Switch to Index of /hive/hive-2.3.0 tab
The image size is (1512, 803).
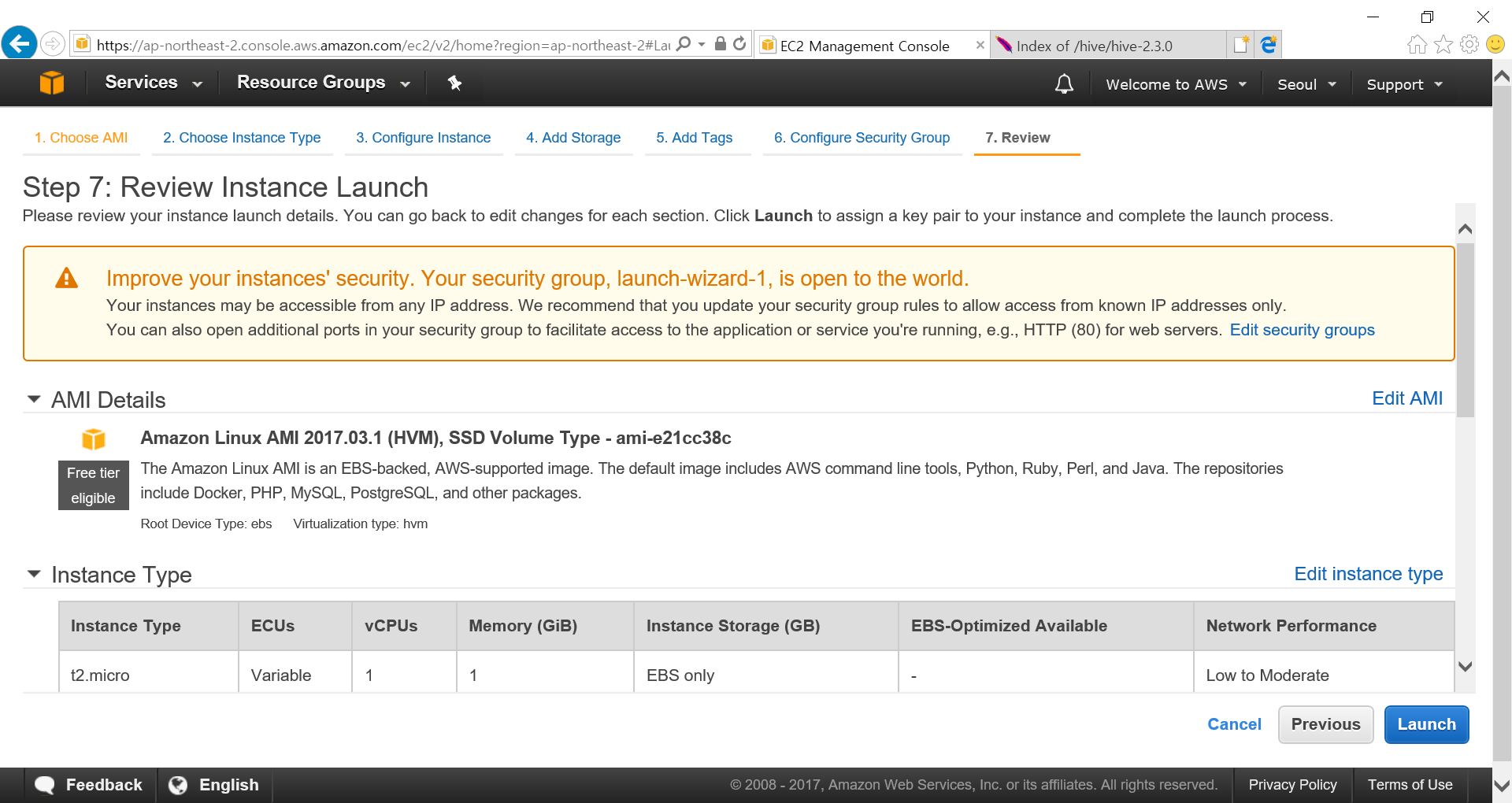pos(1107,46)
